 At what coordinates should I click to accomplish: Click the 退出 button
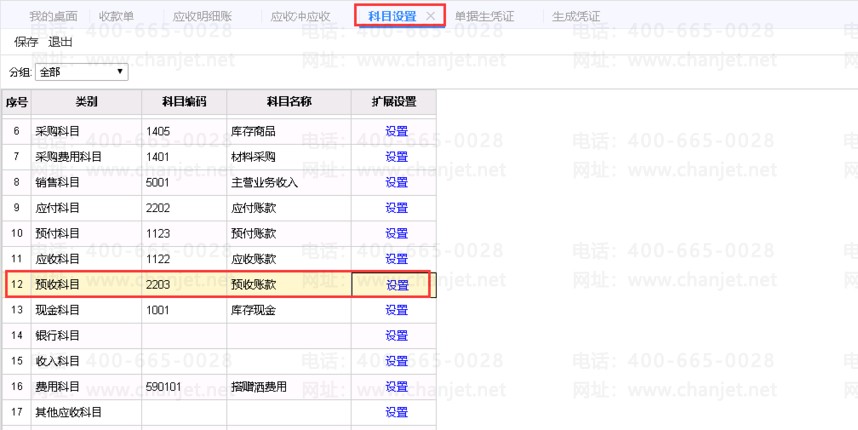(60, 42)
